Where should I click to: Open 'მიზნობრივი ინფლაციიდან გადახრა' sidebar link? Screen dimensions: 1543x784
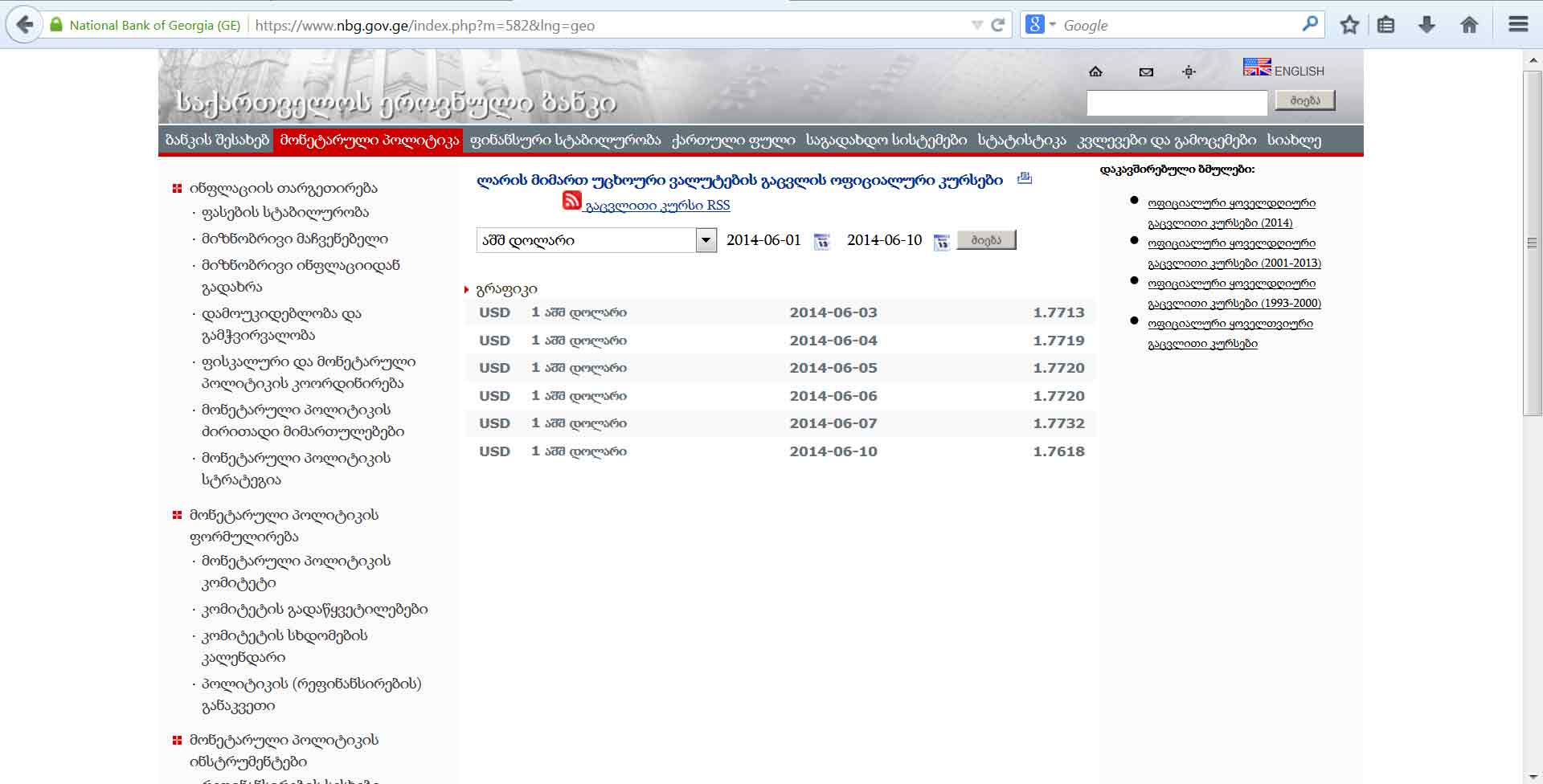(301, 276)
